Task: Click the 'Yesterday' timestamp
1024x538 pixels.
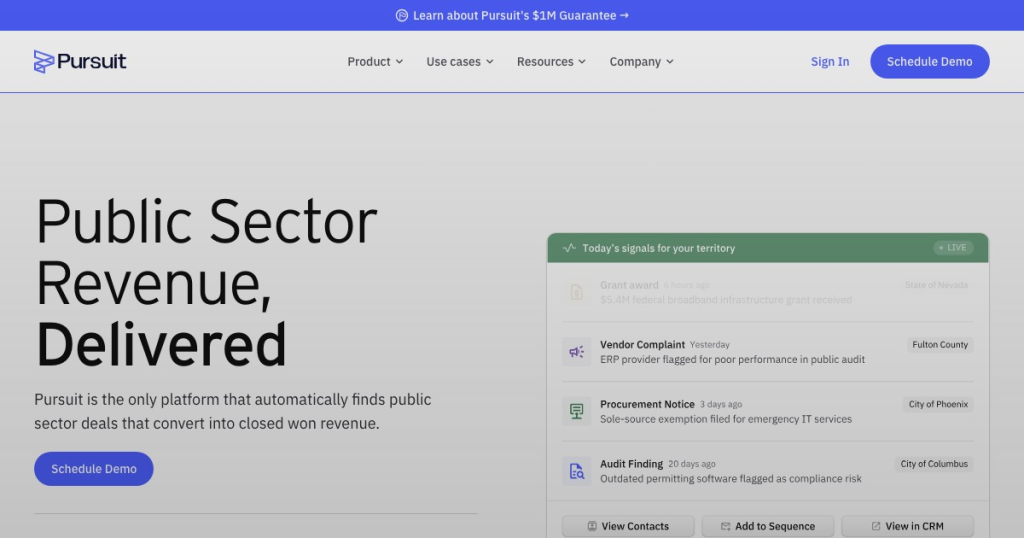Action: [709, 345]
